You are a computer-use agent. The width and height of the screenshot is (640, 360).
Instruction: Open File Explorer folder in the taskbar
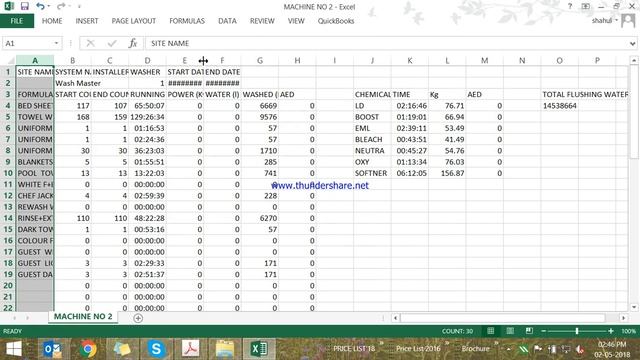coord(224,349)
